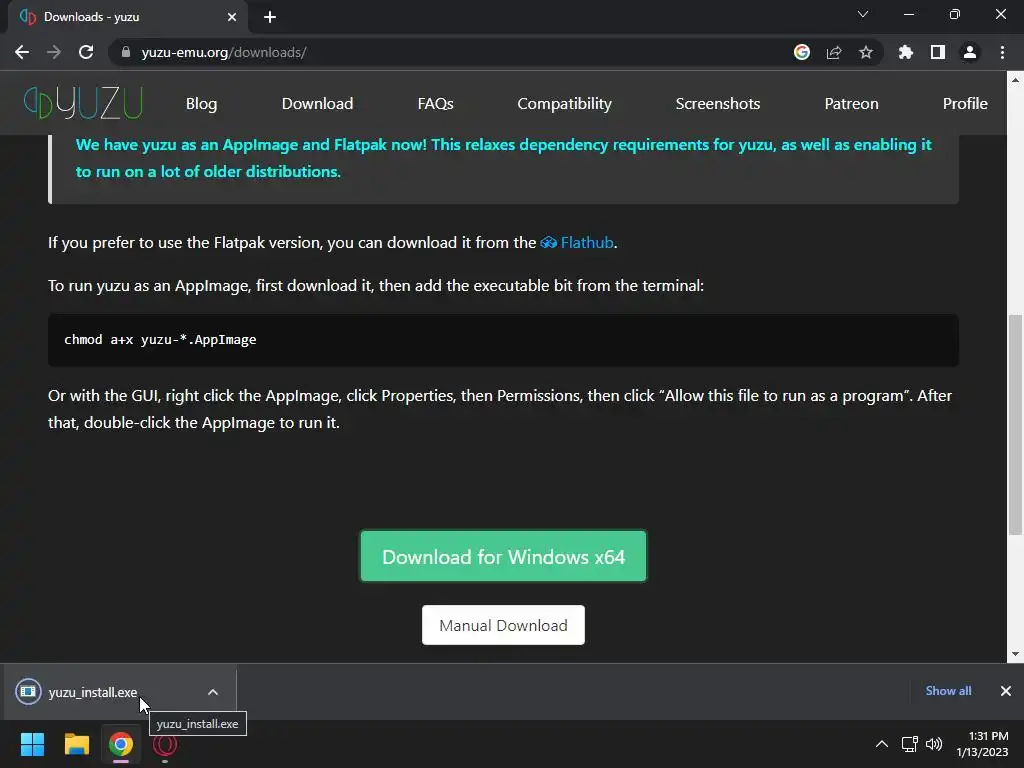The image size is (1024, 768).
Task: Share this page using the share icon
Action: click(834, 52)
